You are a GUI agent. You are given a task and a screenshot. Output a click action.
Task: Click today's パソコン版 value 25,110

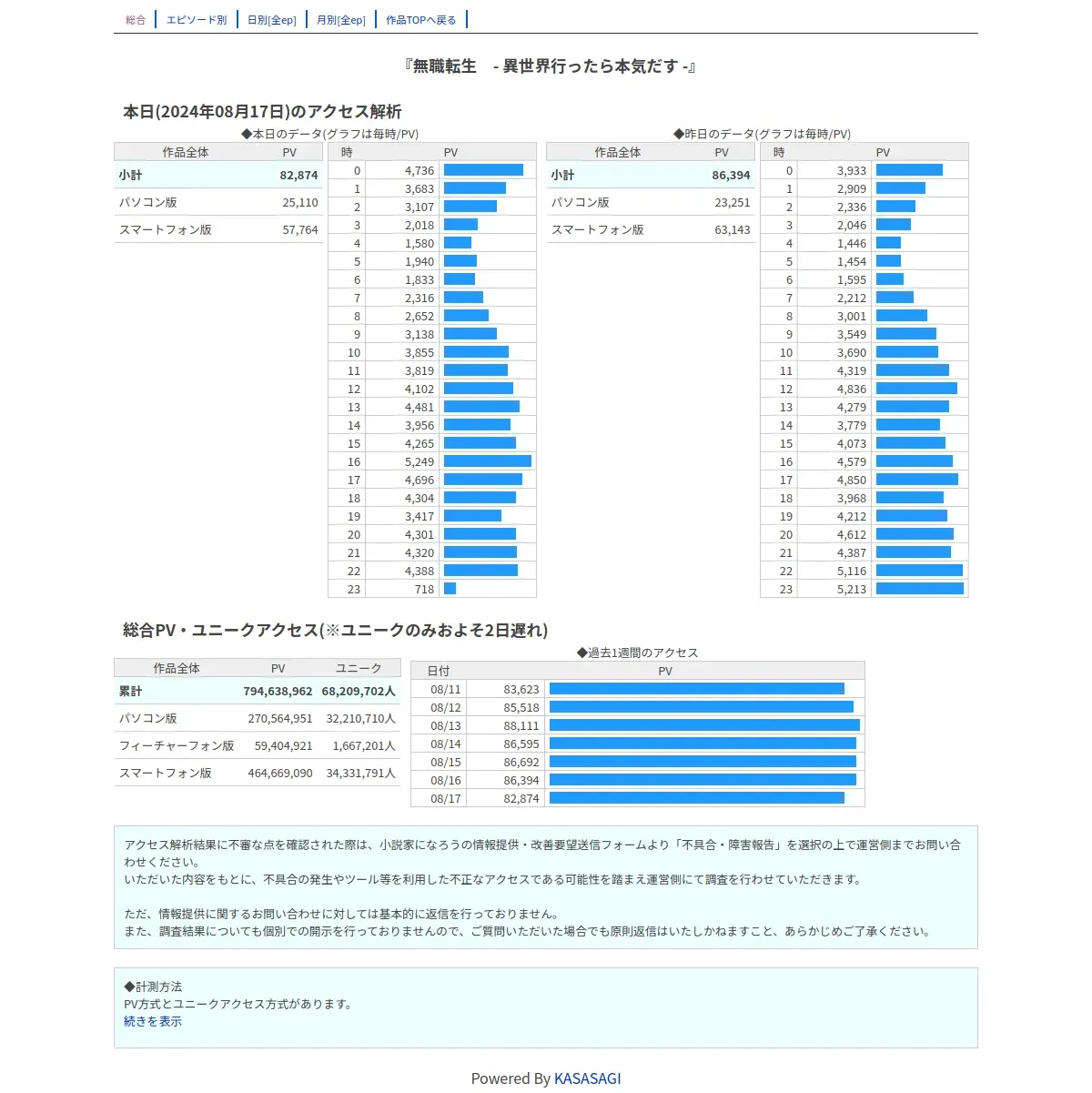tap(300, 202)
